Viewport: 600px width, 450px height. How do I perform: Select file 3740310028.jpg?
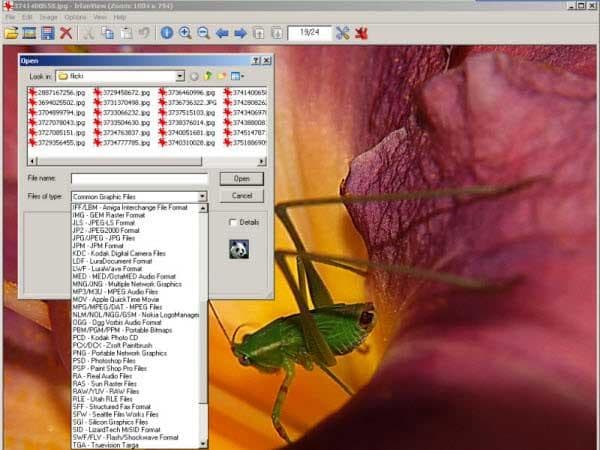pyautogui.click(x=187, y=142)
